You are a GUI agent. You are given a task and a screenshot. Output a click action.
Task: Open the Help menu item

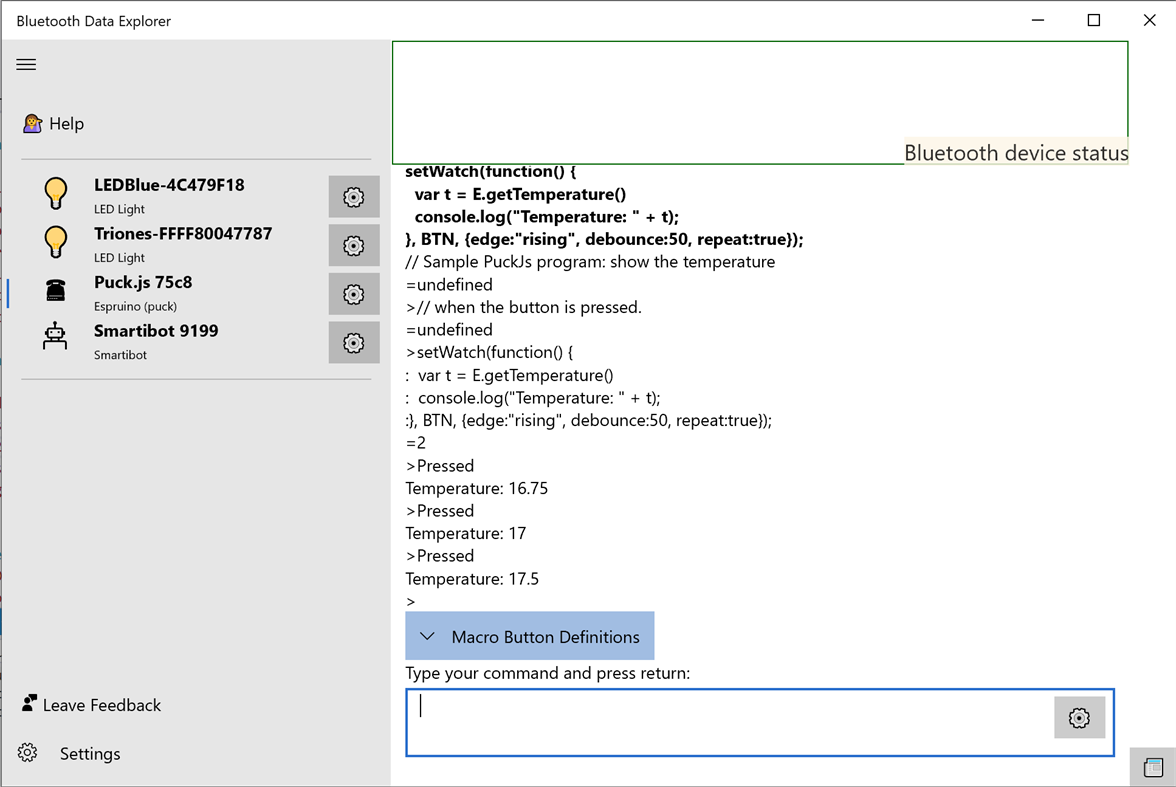[67, 124]
